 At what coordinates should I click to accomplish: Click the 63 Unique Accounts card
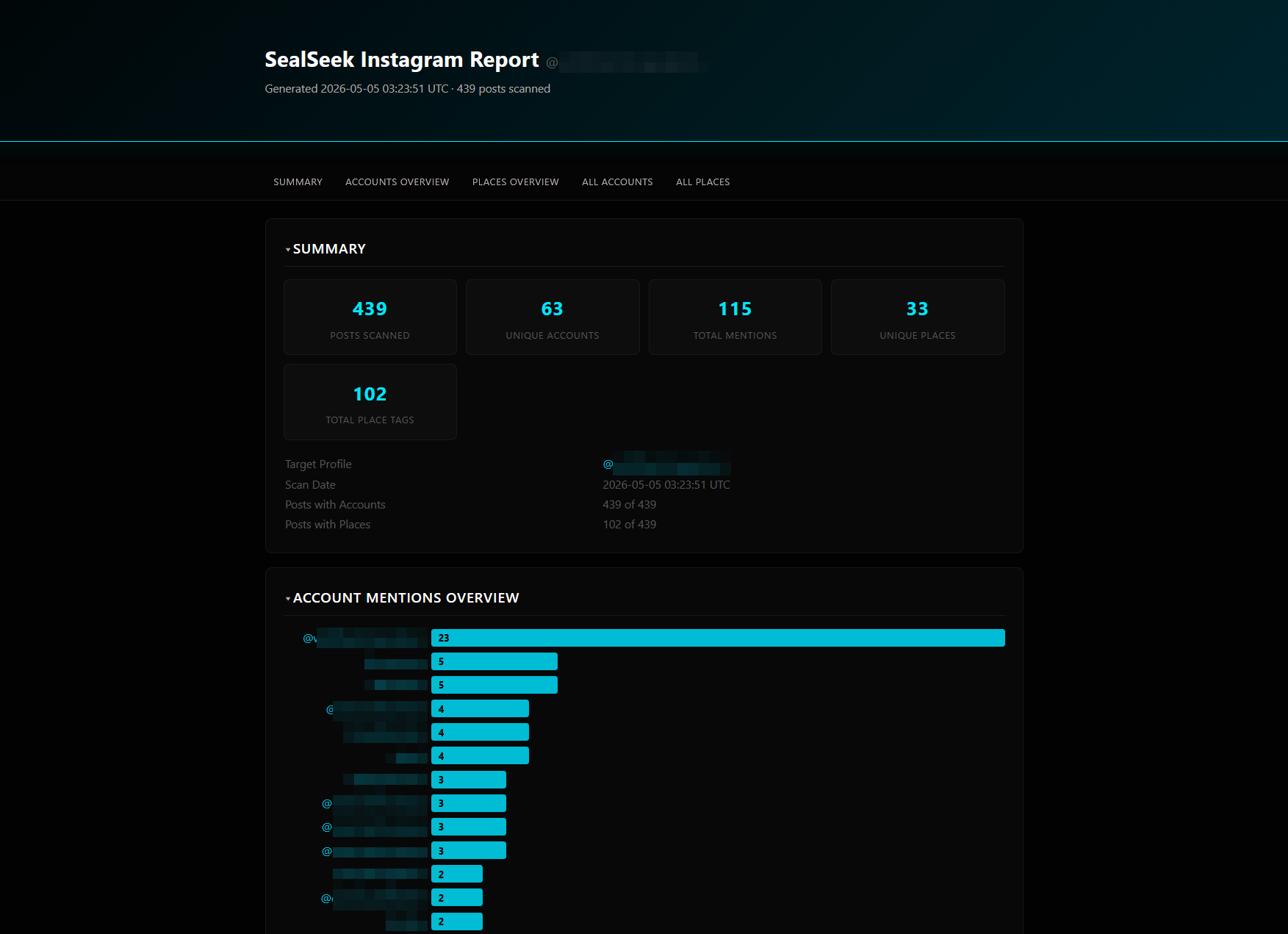[553, 317]
